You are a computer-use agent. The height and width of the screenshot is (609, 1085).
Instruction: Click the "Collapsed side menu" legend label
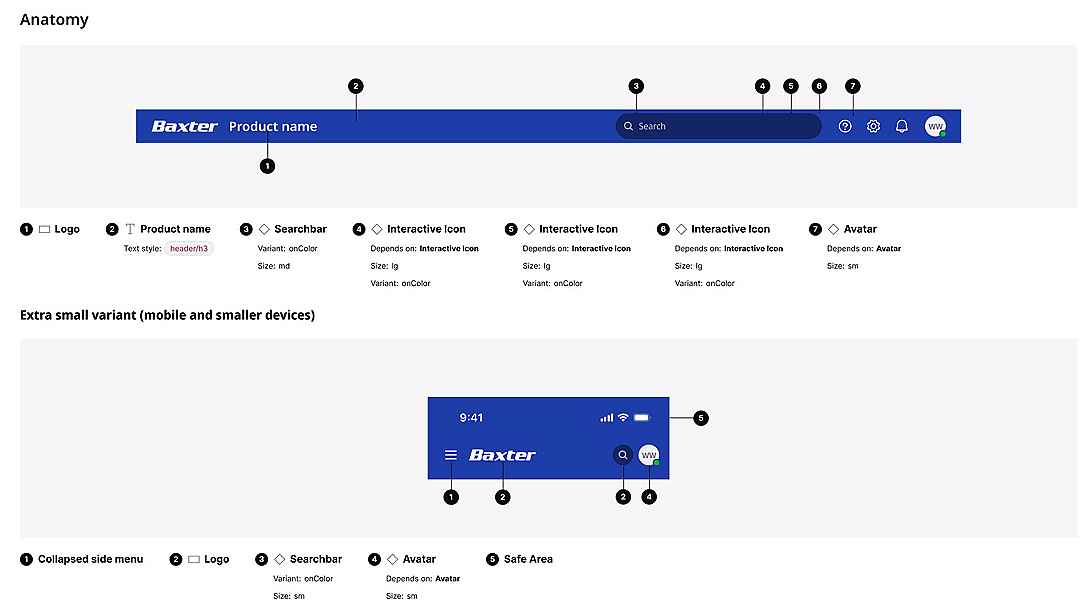click(90, 559)
